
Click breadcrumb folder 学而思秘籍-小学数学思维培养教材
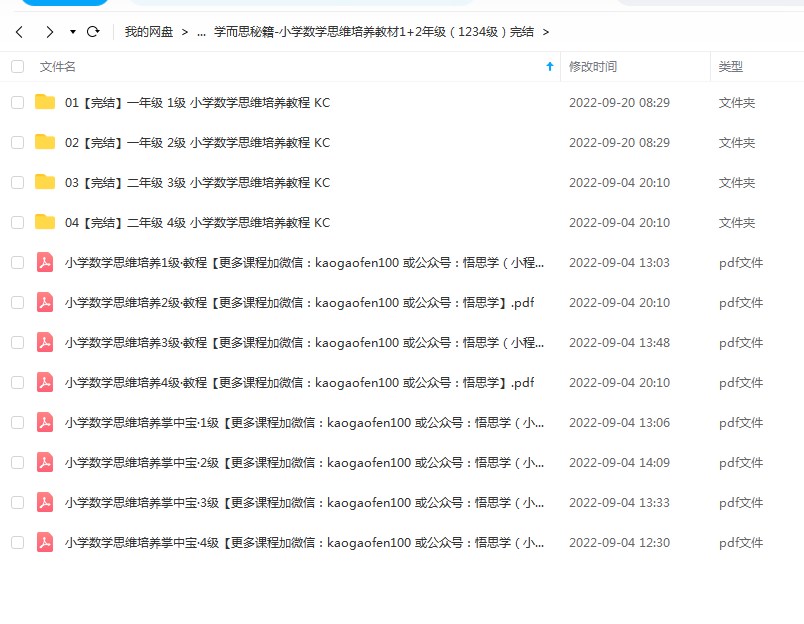click(374, 32)
